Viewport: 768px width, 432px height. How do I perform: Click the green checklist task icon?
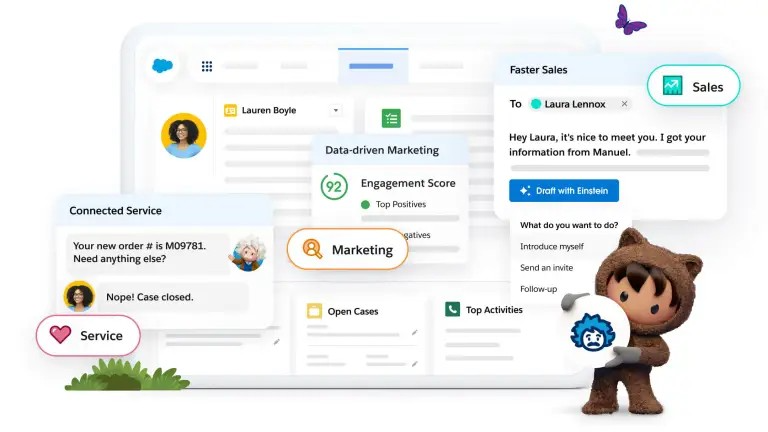(x=391, y=118)
